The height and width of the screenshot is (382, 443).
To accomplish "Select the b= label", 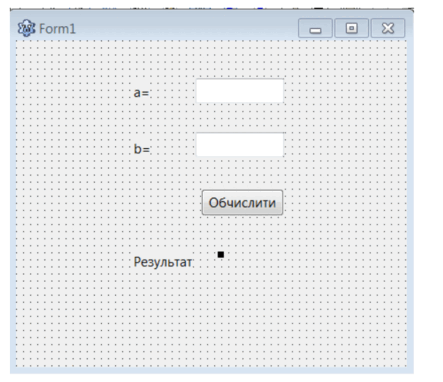I will [x=142, y=149].
